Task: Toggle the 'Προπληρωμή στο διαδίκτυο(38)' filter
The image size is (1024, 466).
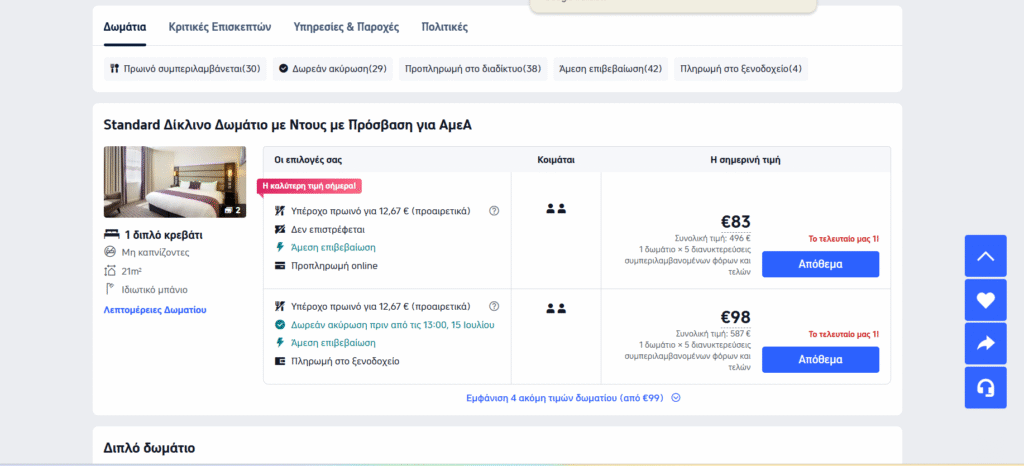Action: point(472,69)
